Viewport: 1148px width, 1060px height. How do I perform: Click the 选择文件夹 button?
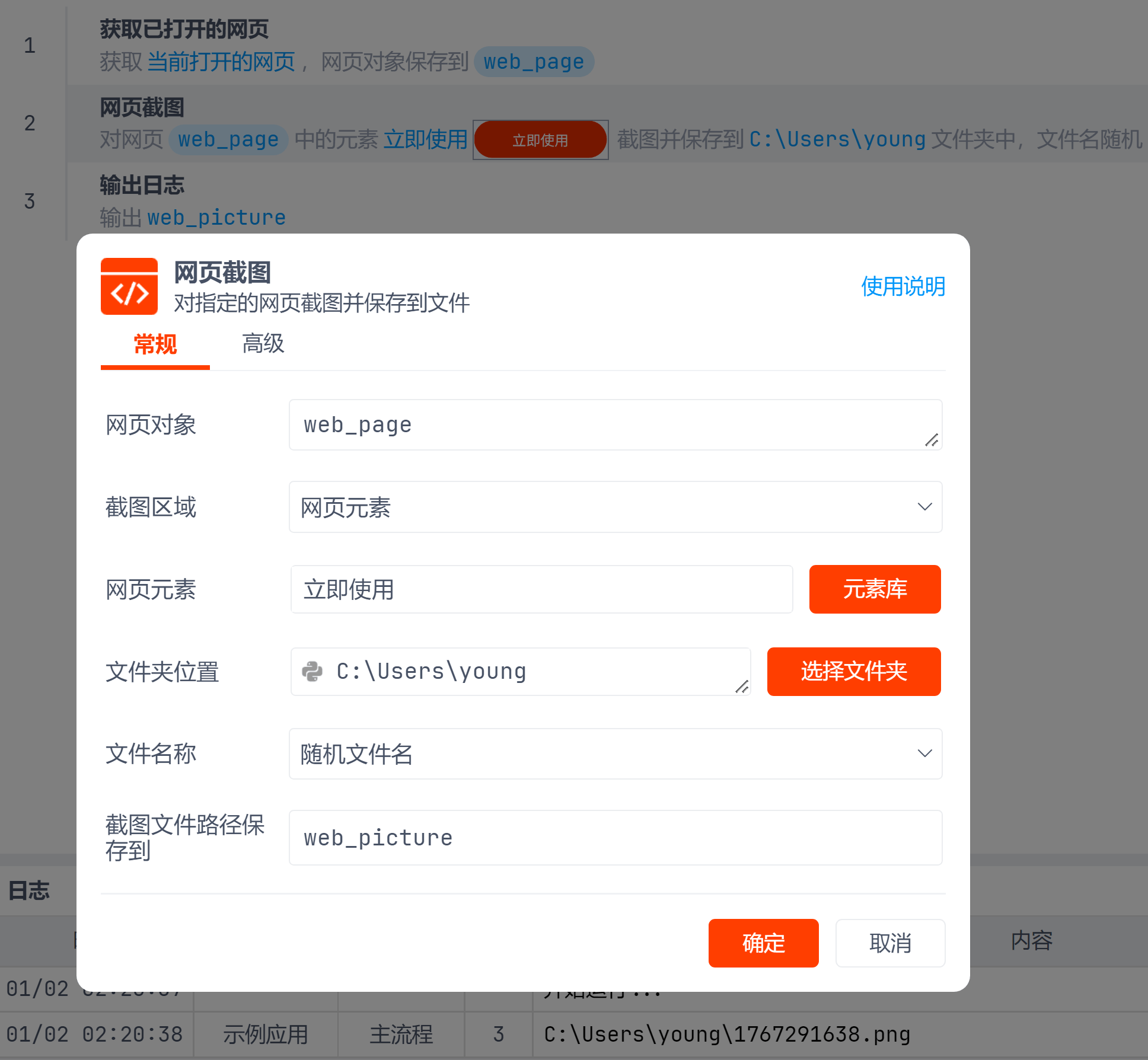(853, 672)
